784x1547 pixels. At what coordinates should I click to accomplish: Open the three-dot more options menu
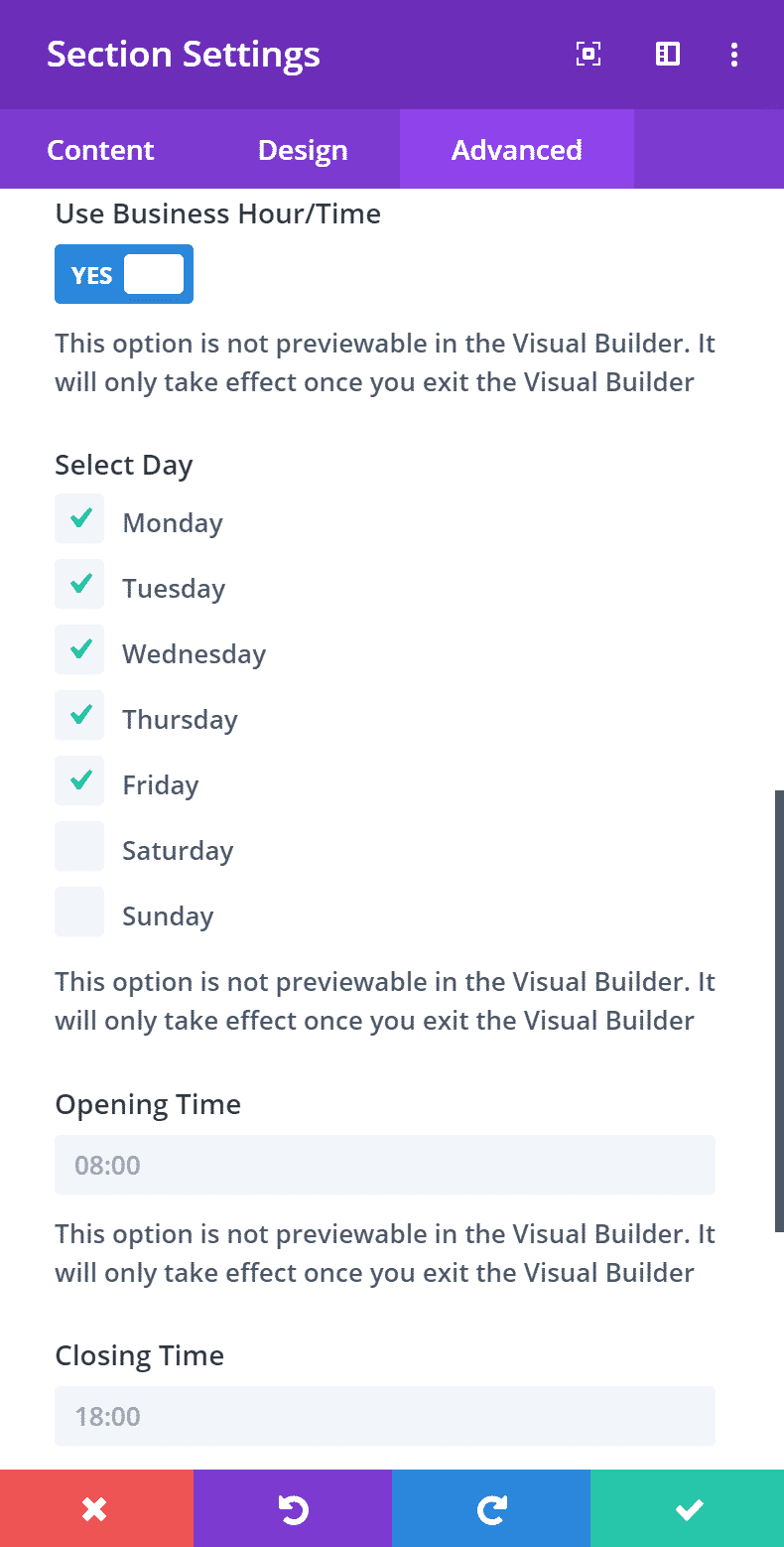pos(734,54)
